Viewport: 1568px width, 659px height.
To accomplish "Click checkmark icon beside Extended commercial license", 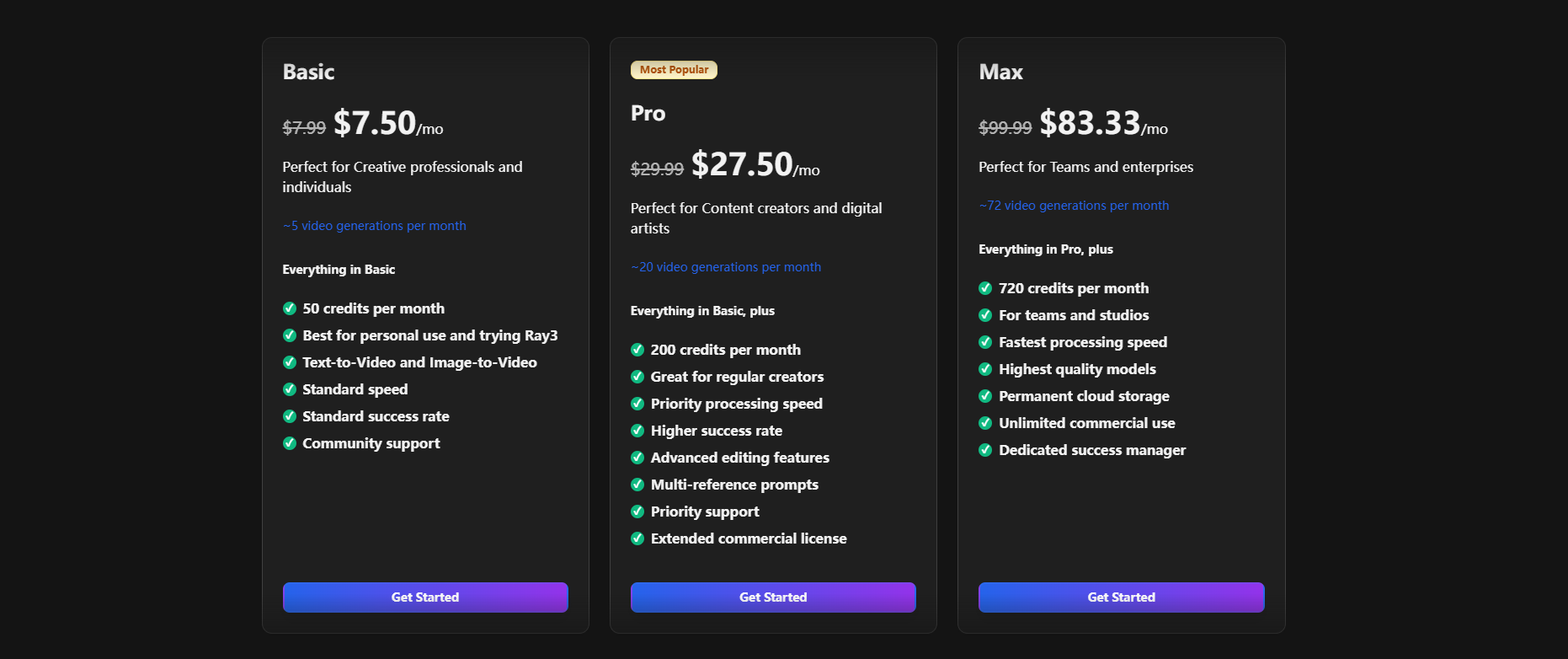I will point(637,538).
